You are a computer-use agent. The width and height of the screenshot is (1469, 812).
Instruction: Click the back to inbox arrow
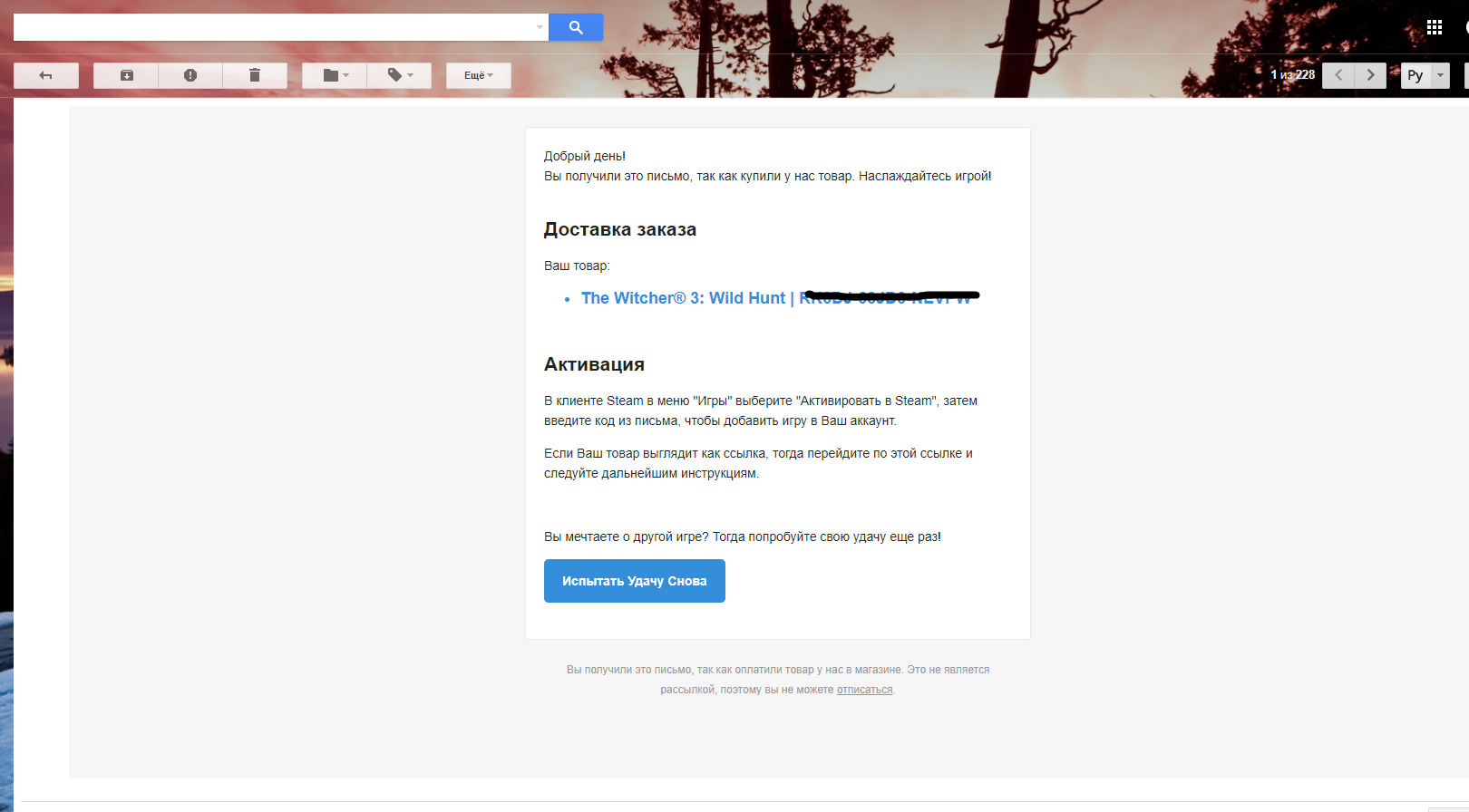point(45,75)
